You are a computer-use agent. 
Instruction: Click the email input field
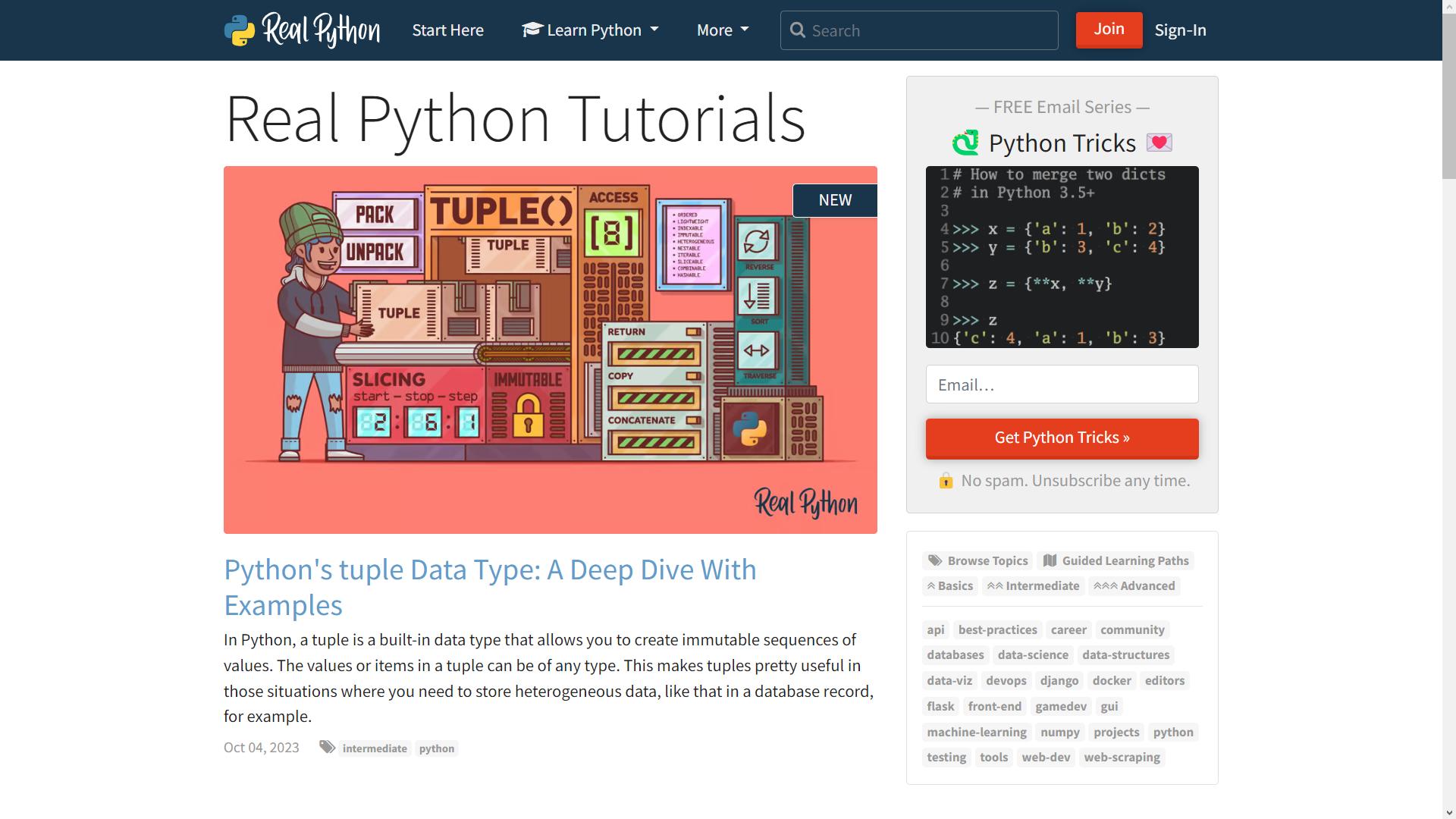click(1062, 384)
